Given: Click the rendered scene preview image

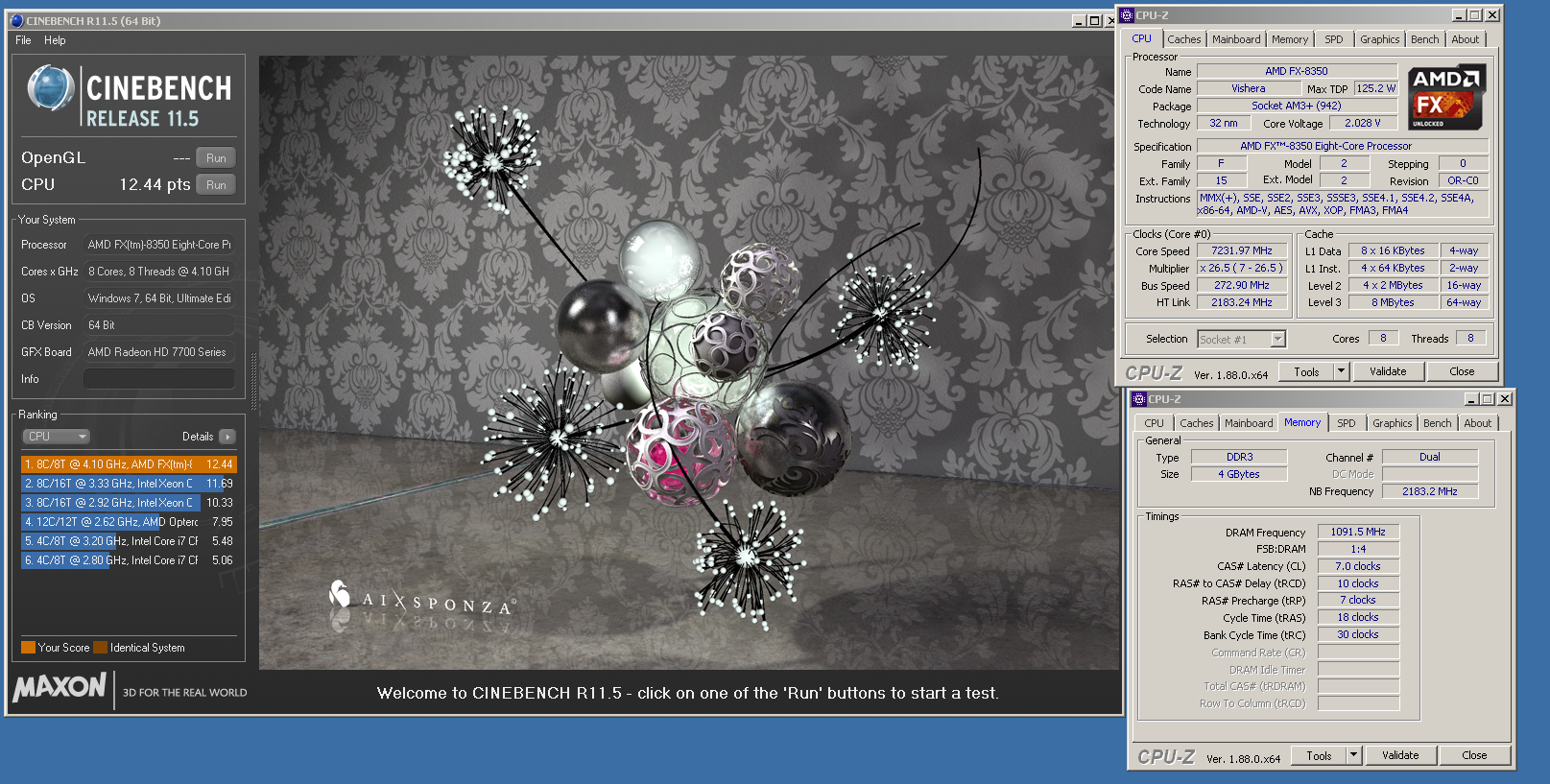Looking at the screenshot, I should click(689, 362).
